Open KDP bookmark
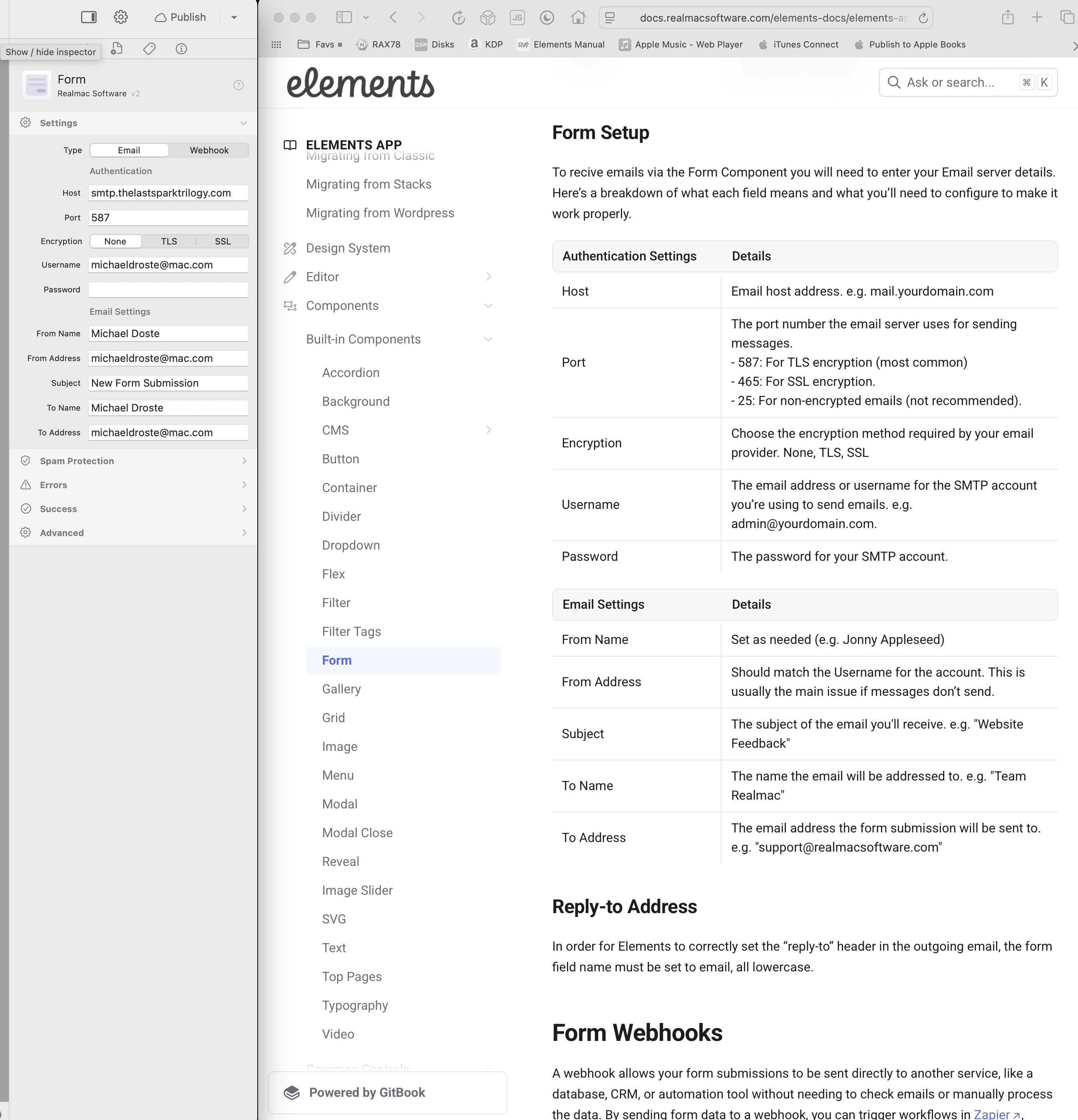 pos(486,45)
